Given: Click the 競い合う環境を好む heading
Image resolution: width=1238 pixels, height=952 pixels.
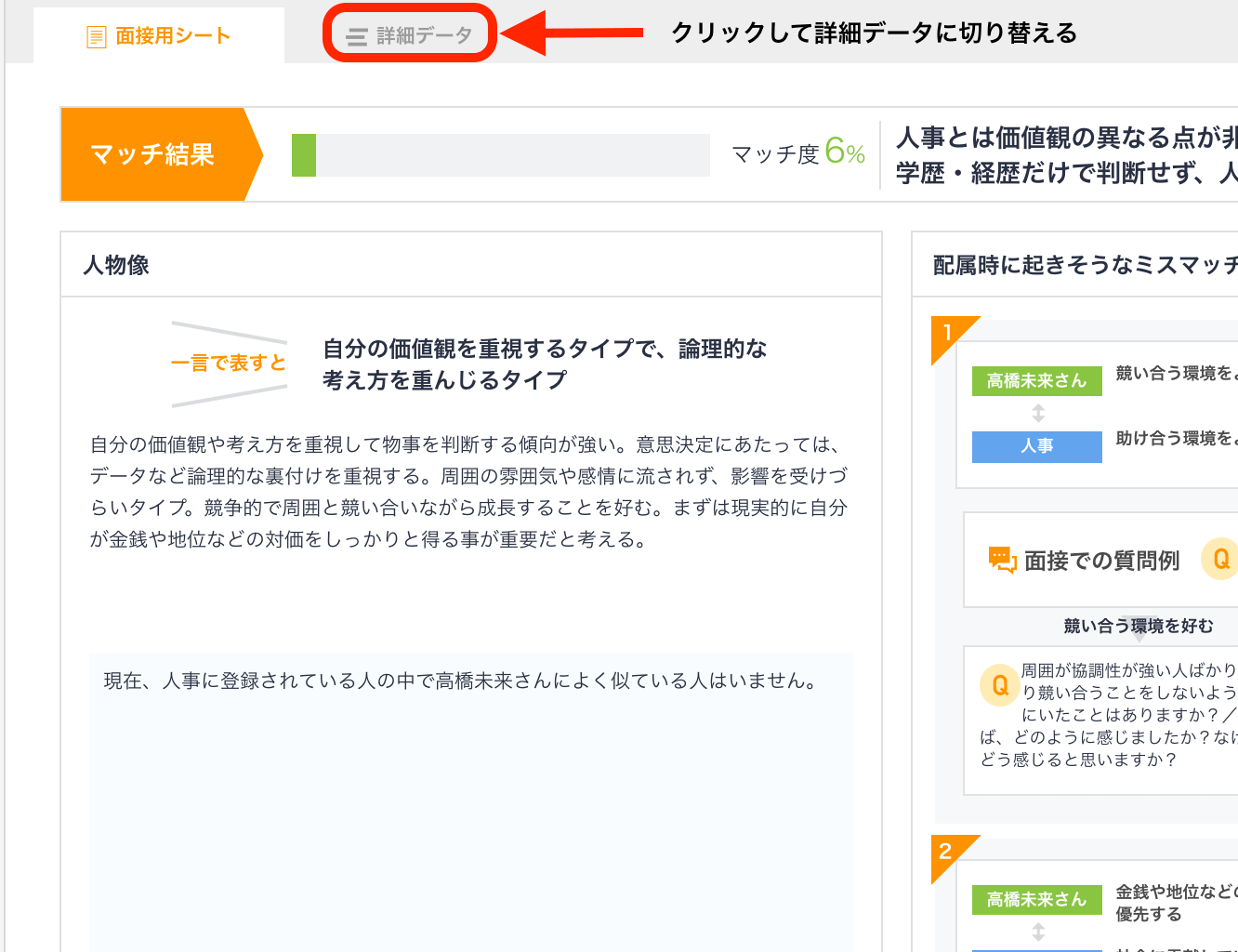Looking at the screenshot, I should (1139, 627).
